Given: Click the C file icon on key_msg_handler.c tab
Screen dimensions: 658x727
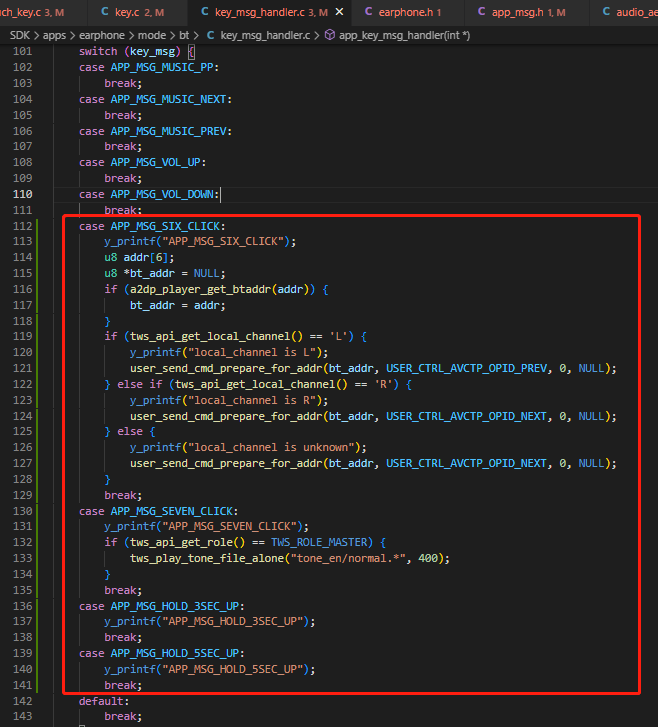Looking at the screenshot, I should [204, 12].
